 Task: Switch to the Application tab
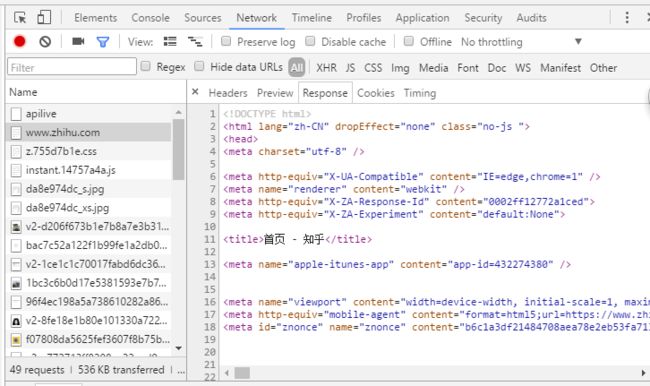(x=422, y=18)
